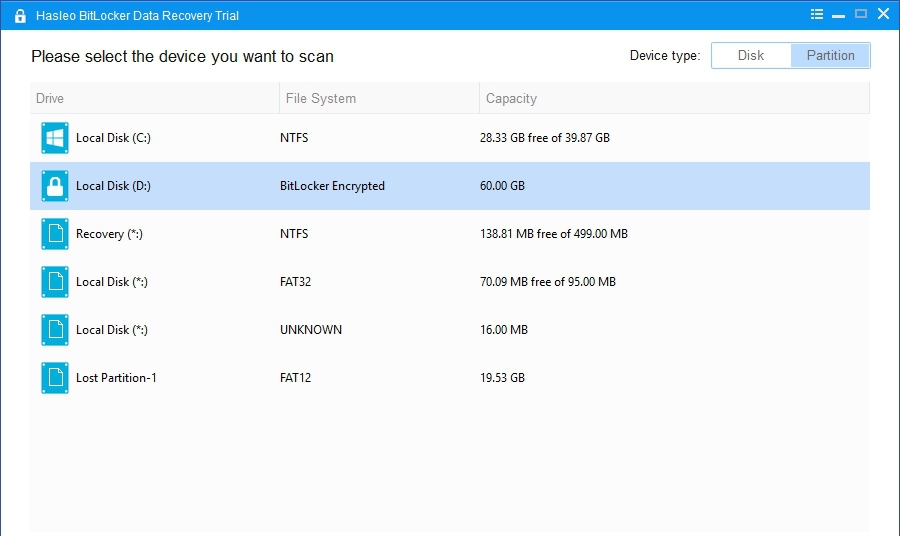Maximize the Hasleo BitLocker Data Recovery window

pos(861,14)
